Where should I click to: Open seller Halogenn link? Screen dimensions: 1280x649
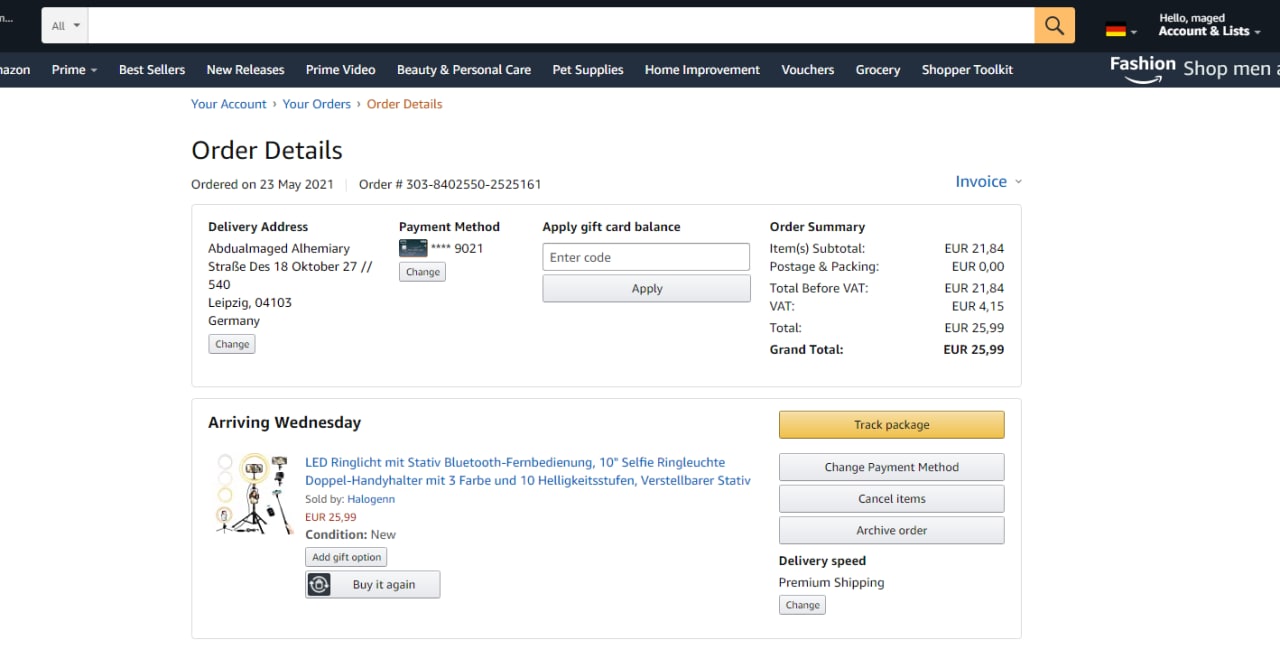click(x=371, y=499)
